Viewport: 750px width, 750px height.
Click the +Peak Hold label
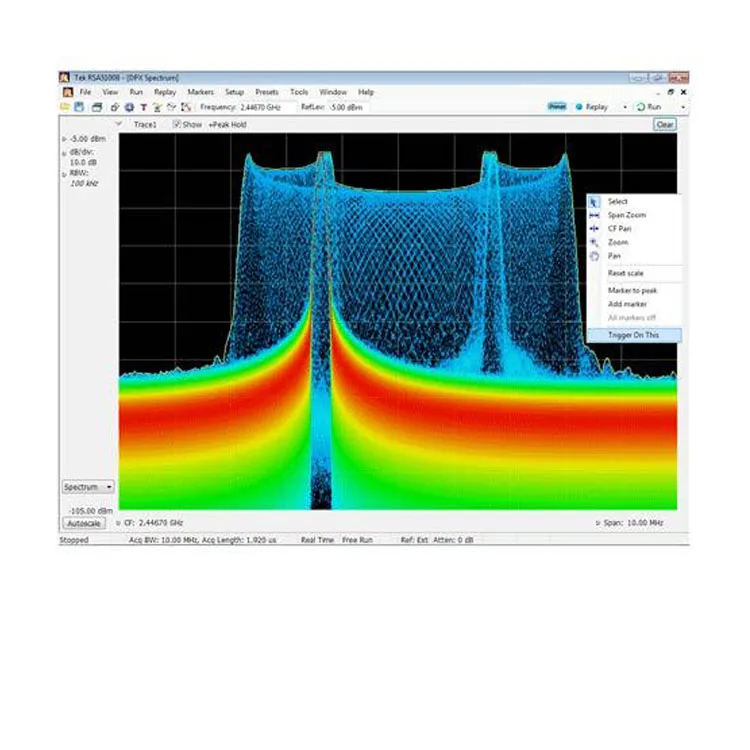(x=228, y=125)
